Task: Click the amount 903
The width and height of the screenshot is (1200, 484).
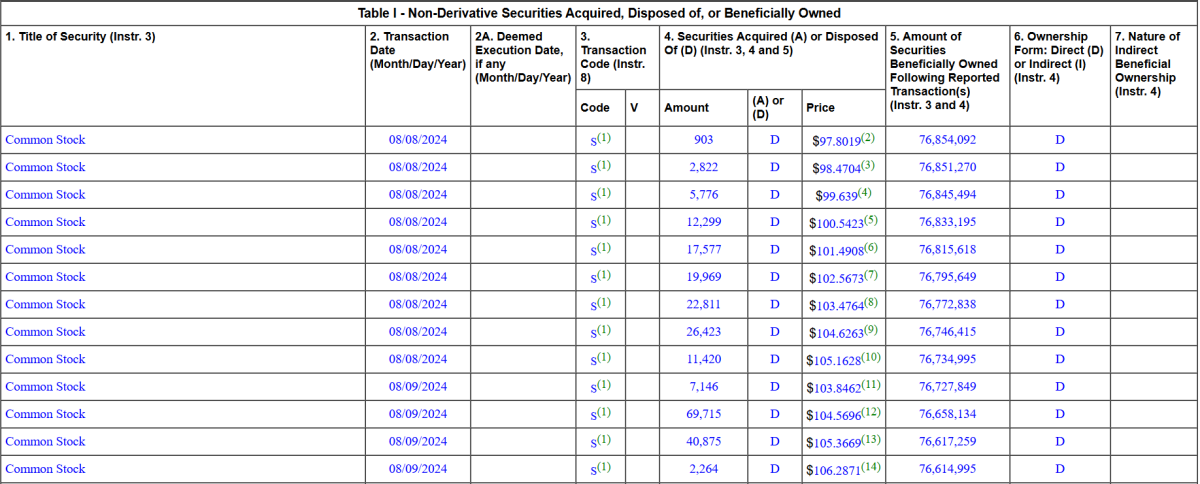Action: click(x=703, y=140)
